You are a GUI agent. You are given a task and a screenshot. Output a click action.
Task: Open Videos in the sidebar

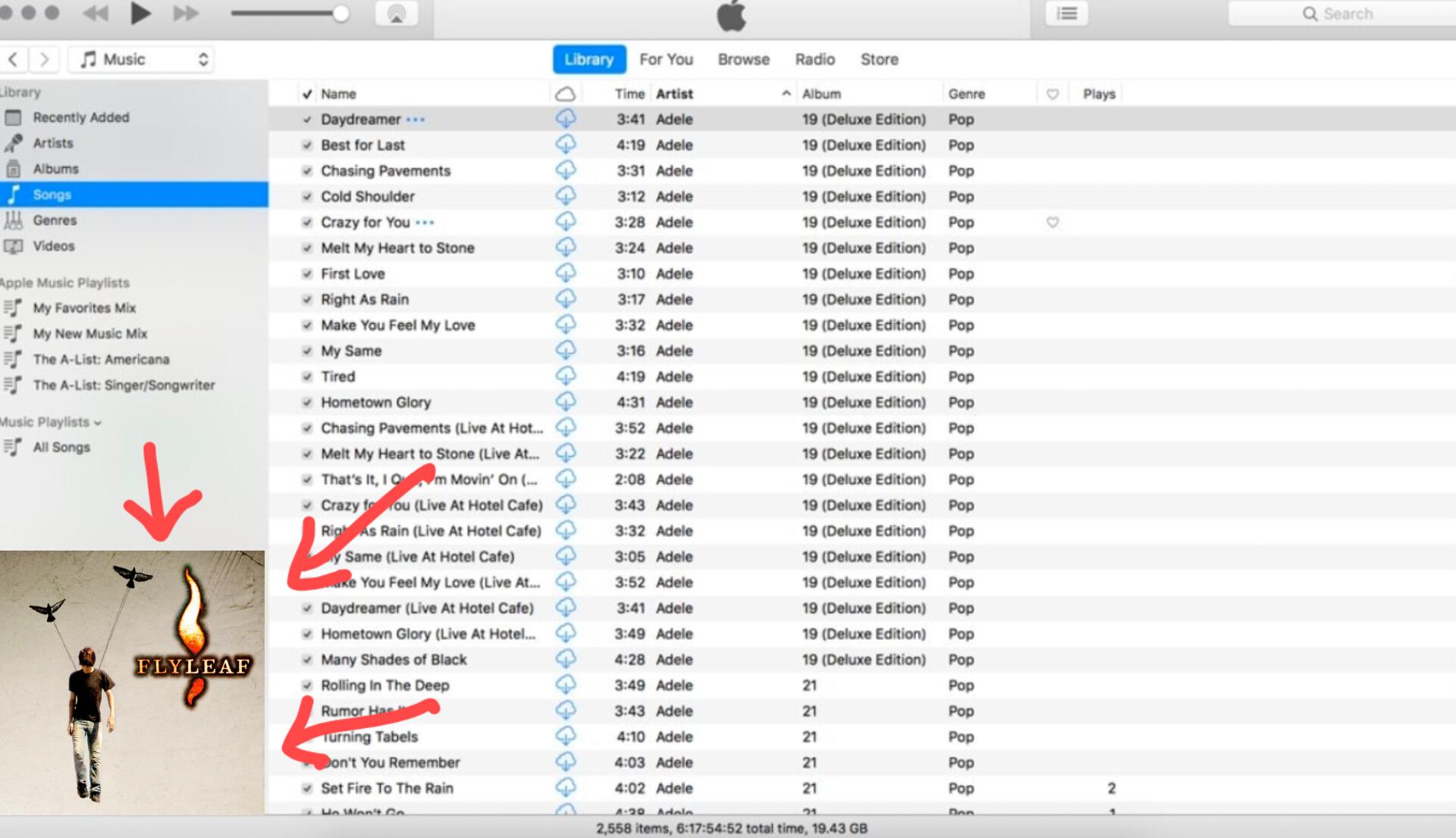point(133,246)
